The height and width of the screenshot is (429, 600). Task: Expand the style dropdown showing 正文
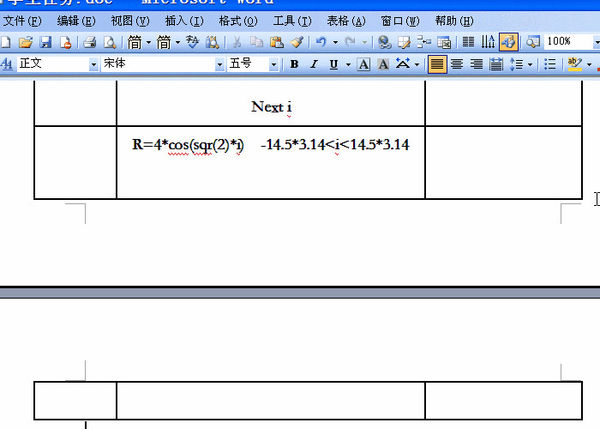point(93,65)
